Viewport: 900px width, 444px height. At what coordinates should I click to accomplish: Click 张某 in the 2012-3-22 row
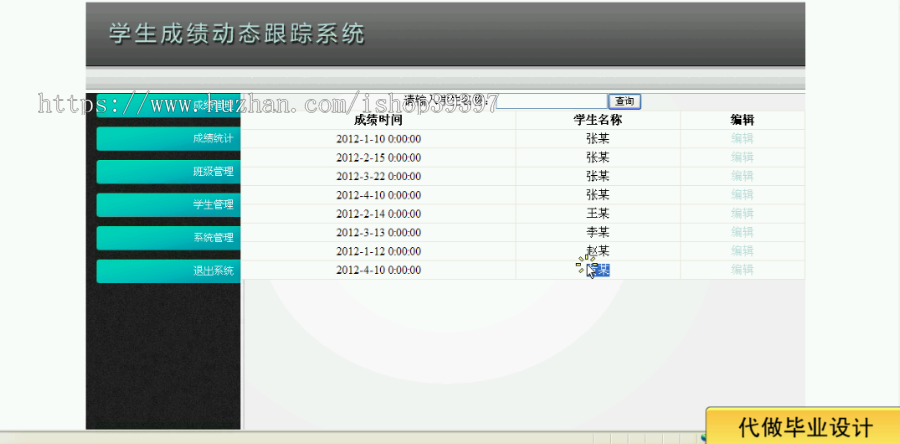(598, 176)
